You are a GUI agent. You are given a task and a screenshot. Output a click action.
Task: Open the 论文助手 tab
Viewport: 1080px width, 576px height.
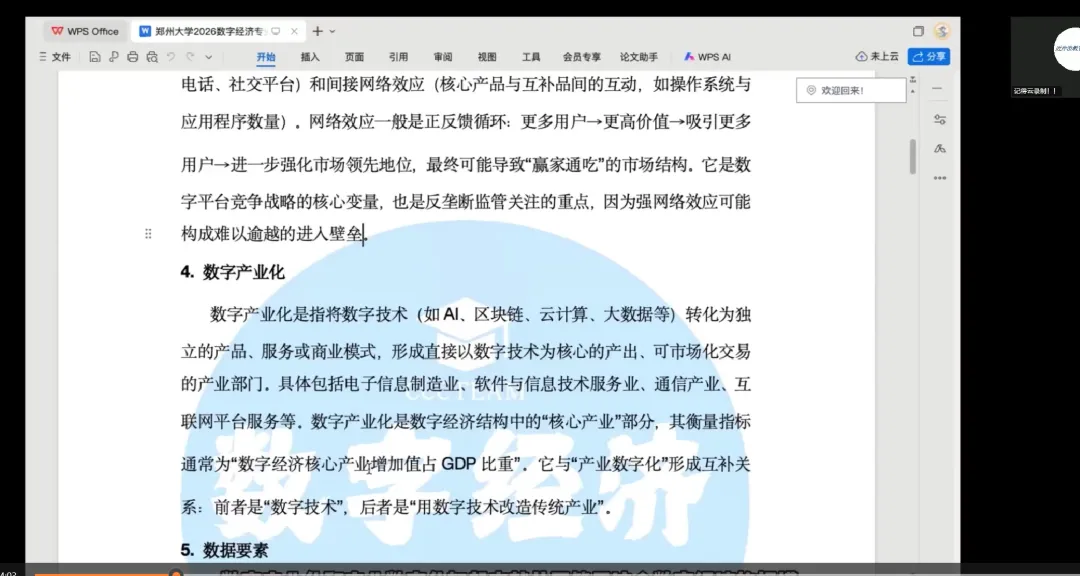[638, 57]
